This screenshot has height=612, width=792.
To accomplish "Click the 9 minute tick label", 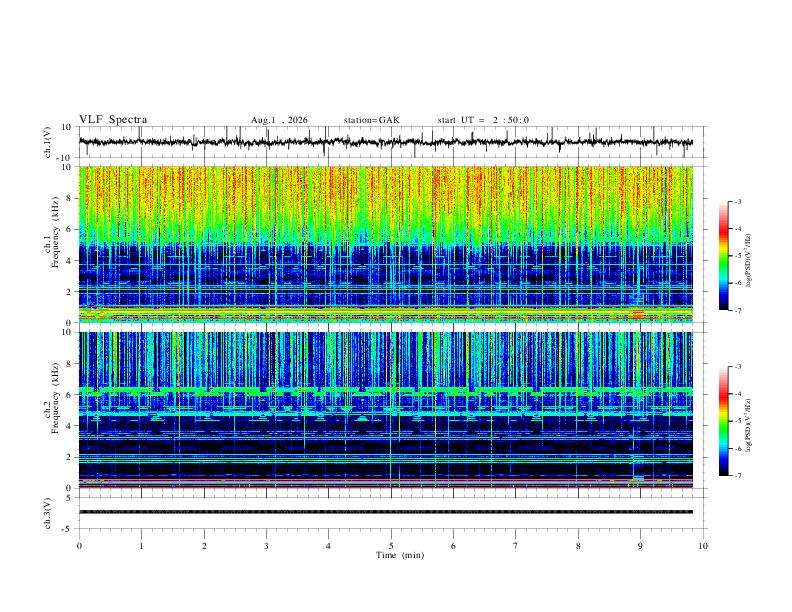I will point(640,546).
